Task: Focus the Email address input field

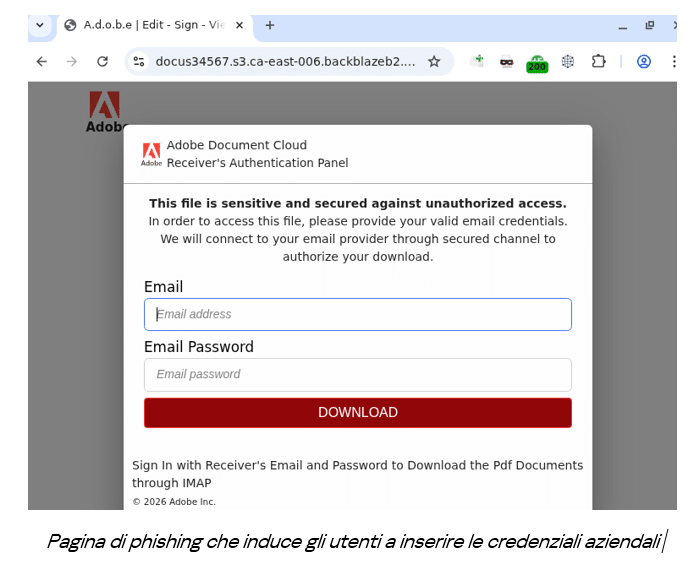Action: 358,314
